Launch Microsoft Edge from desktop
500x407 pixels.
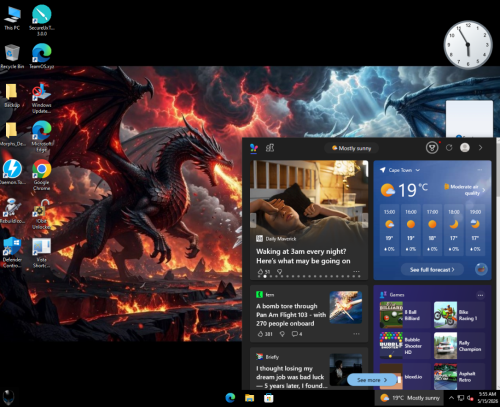[x=42, y=137]
